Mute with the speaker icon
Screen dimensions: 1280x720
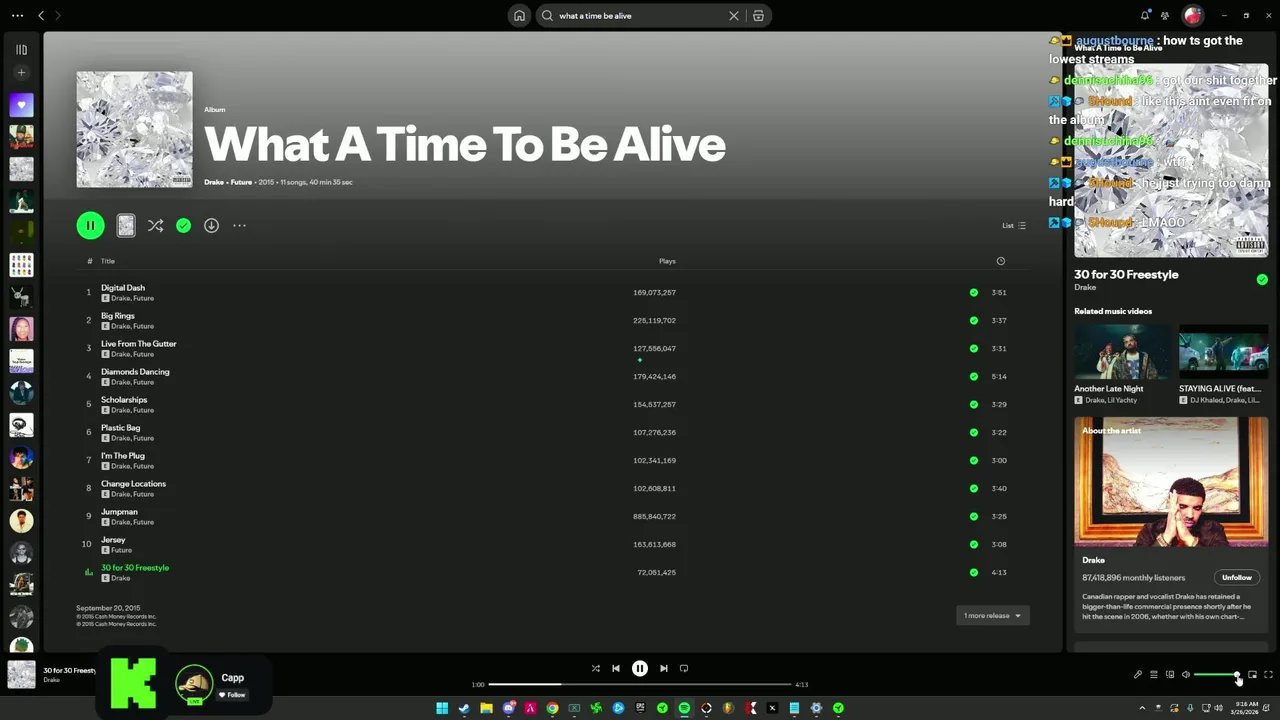(1186, 675)
